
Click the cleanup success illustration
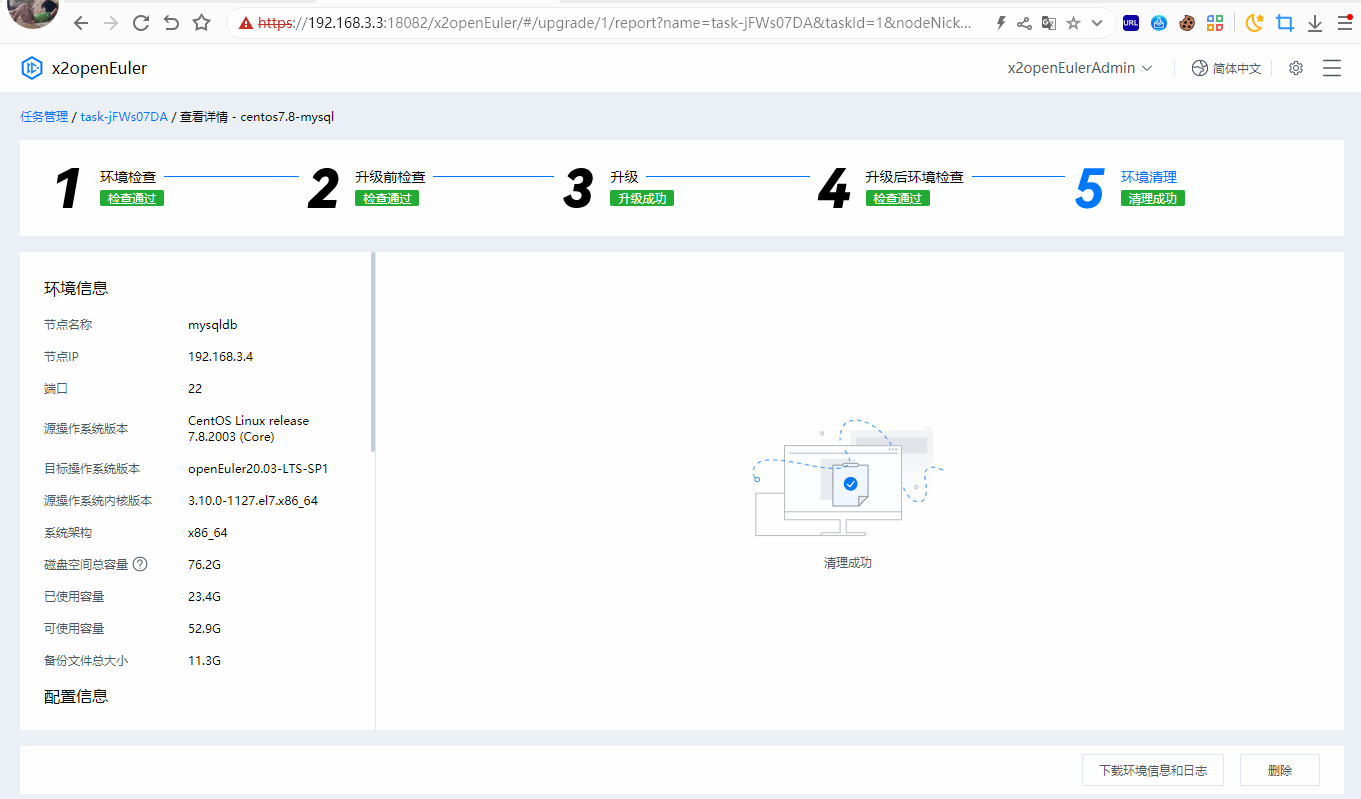click(x=848, y=478)
